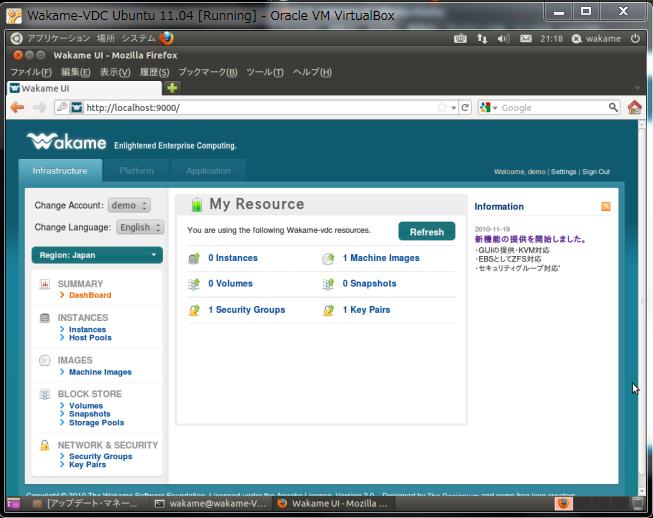Click the Security Groups row icon
The image size is (653, 518).
pos(194,310)
